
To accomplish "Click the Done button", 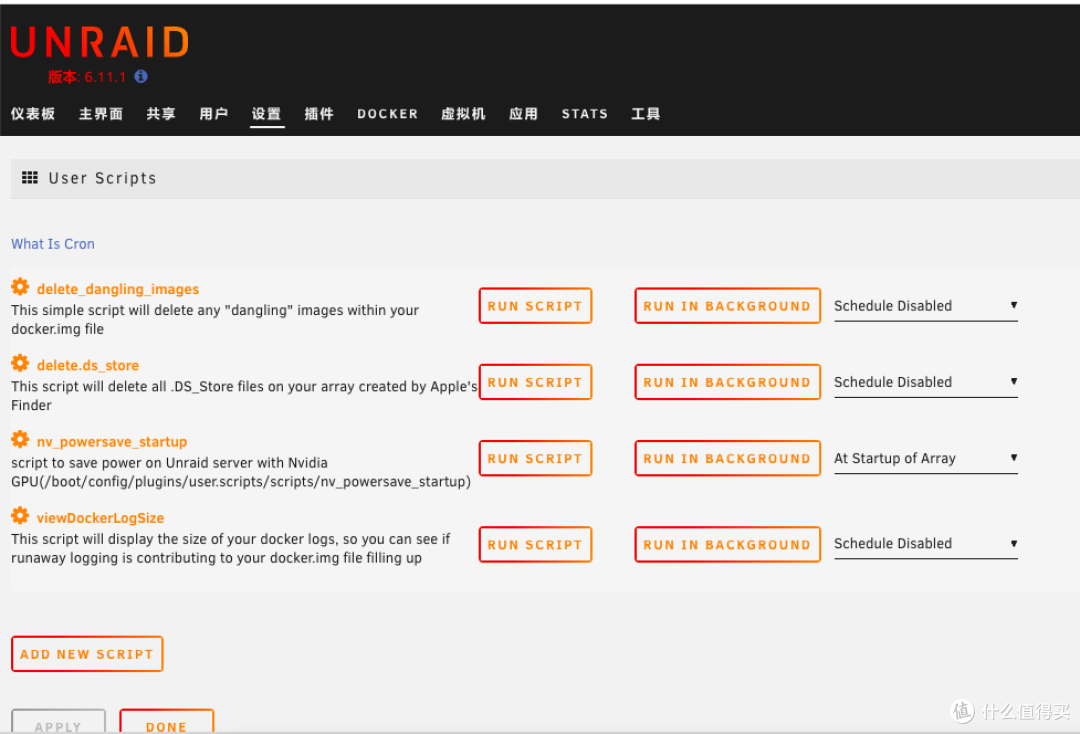I will [x=166, y=725].
